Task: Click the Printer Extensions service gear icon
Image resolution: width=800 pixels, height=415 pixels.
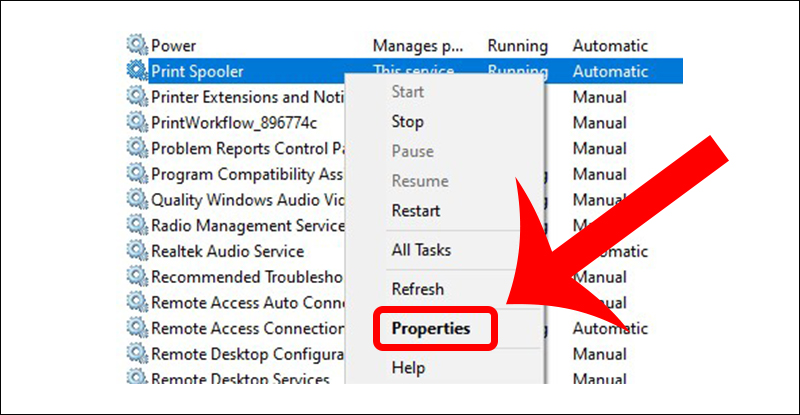Action: point(137,97)
